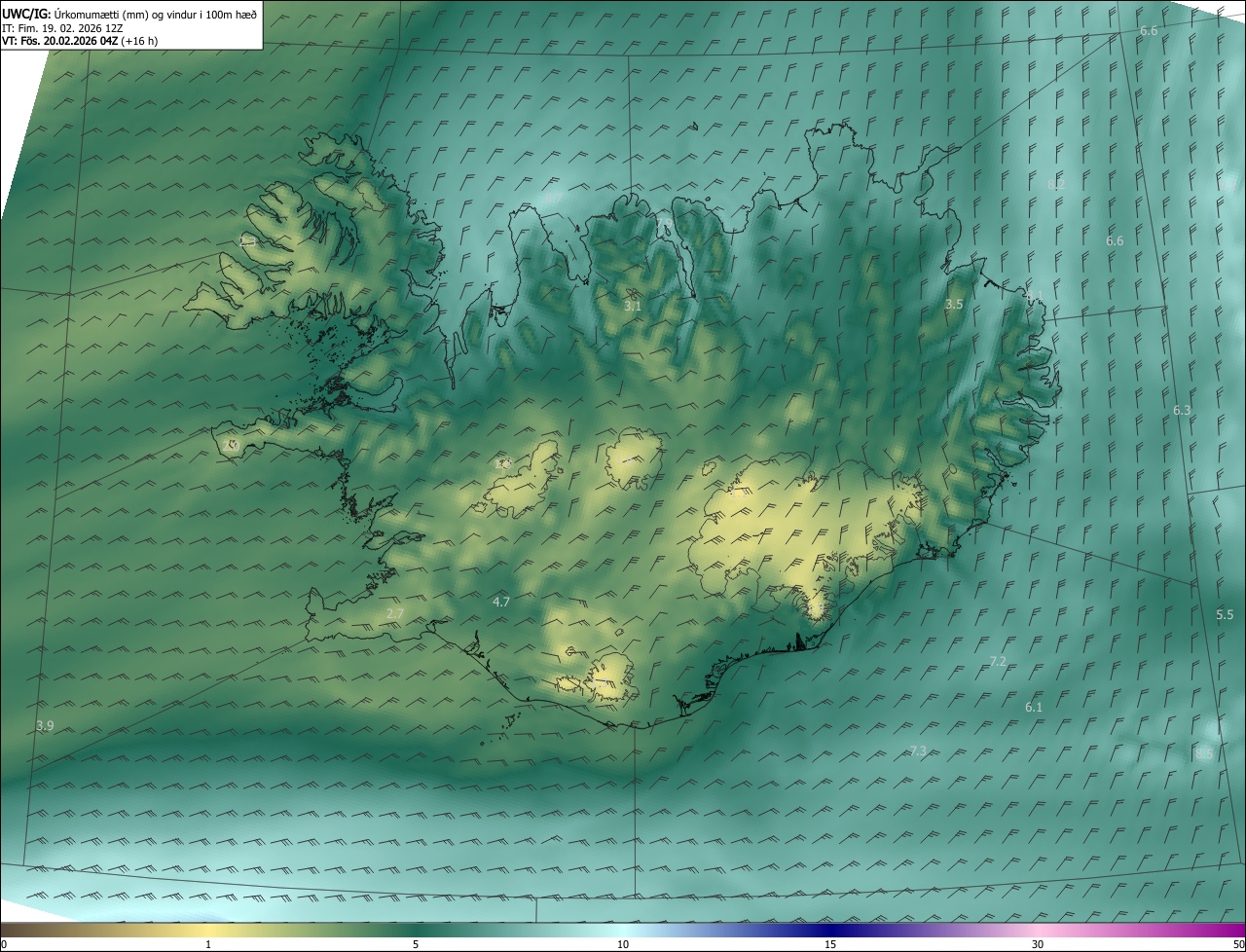Click the 7.3 value label over the ocean

coord(918,751)
